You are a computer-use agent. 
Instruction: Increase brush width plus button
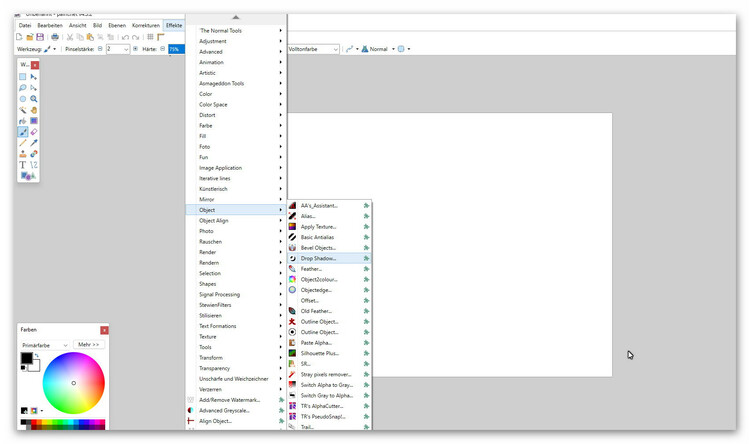(x=135, y=49)
